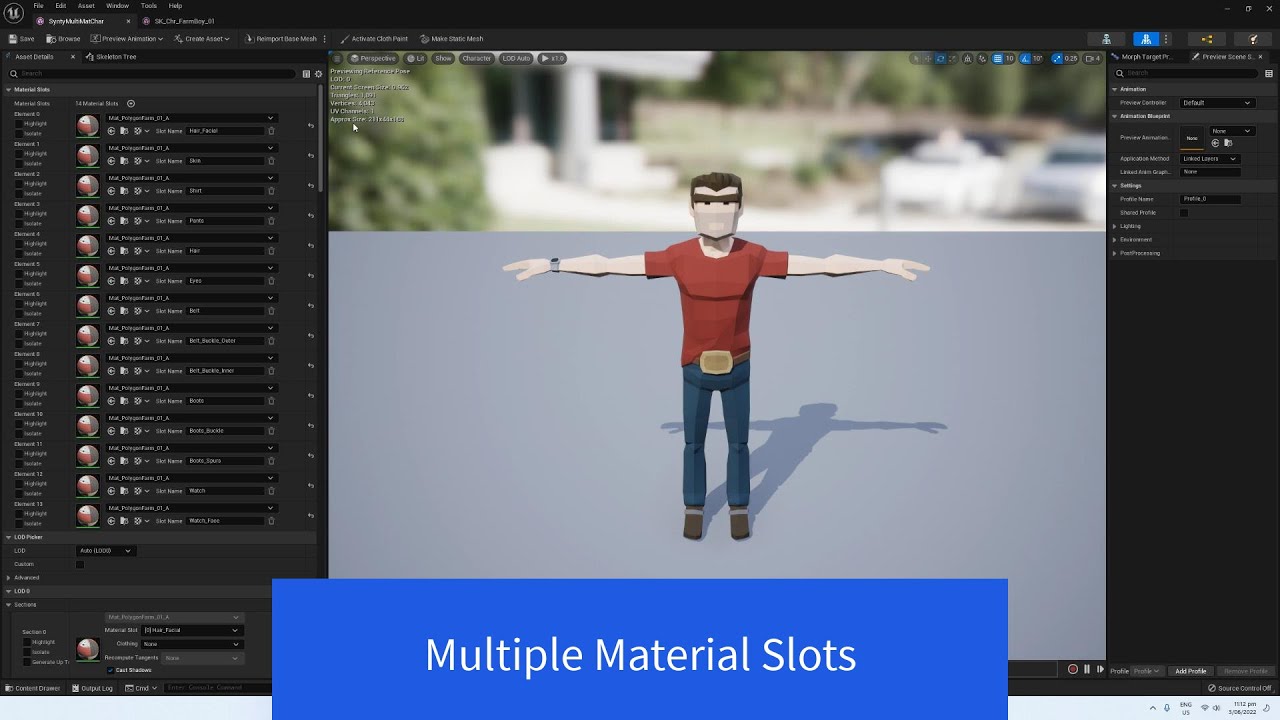1280x720 pixels.
Task: Open camera speed setting in viewport
Action: click(x=1092, y=58)
